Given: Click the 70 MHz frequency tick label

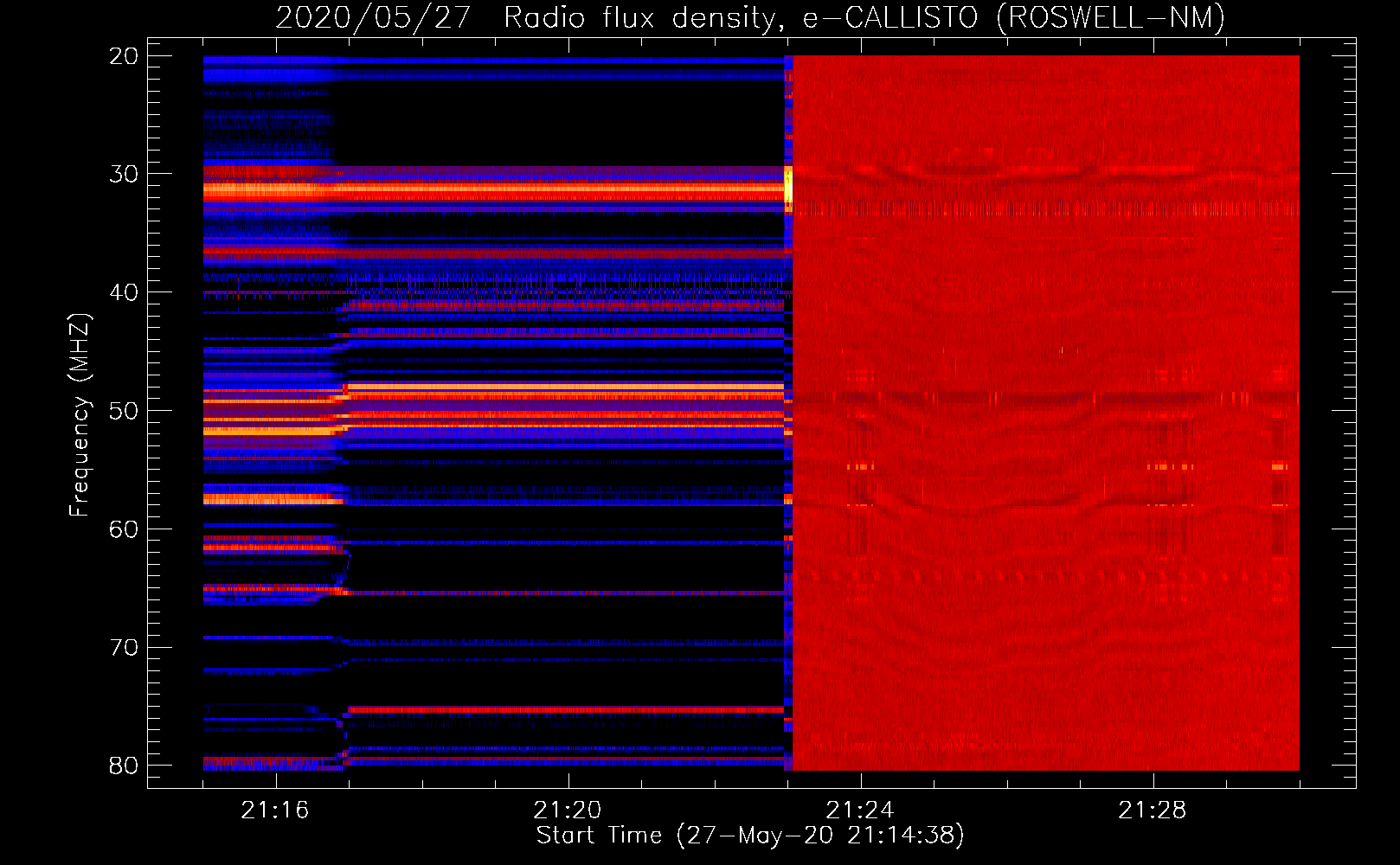Looking at the screenshot, I should click(124, 648).
